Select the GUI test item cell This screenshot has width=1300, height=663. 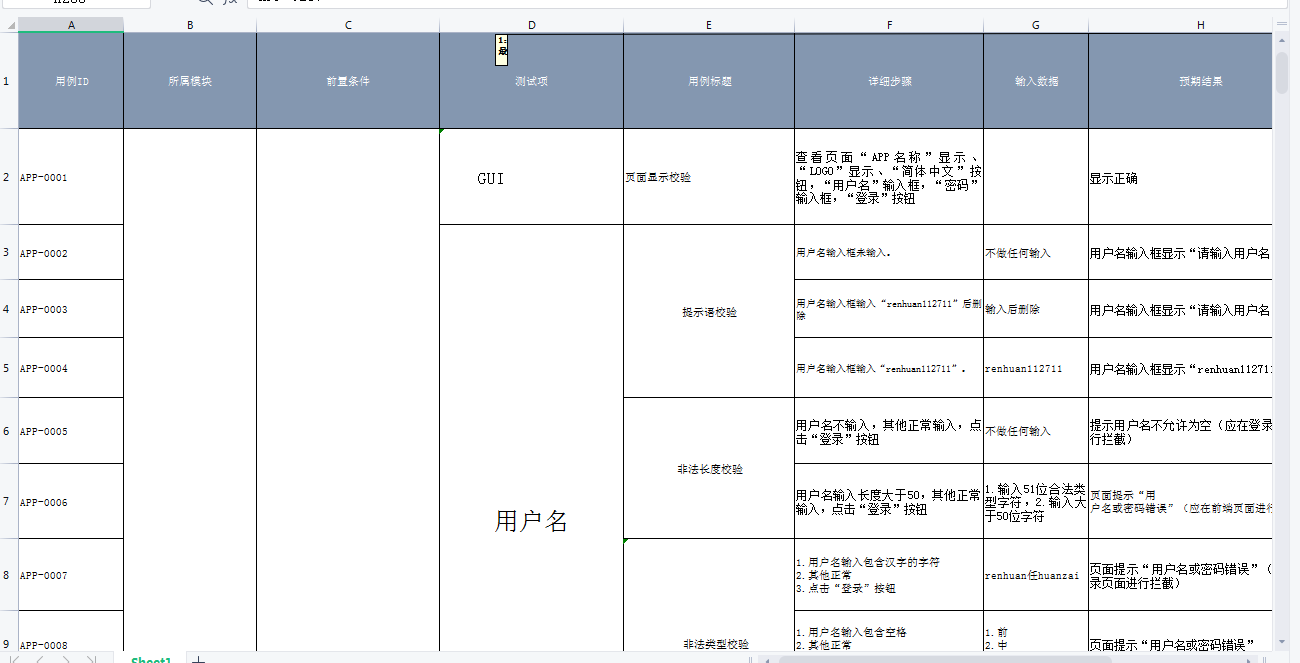tap(531, 177)
